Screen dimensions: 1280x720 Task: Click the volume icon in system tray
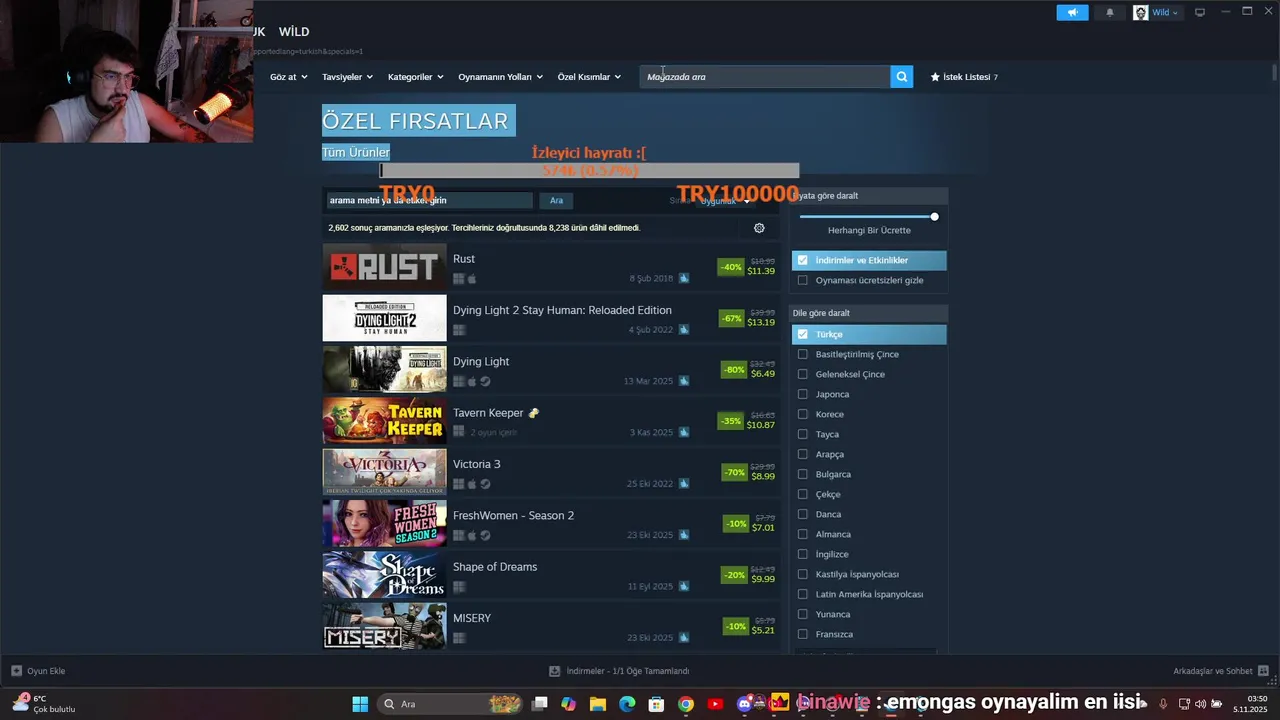[x=1200, y=704]
